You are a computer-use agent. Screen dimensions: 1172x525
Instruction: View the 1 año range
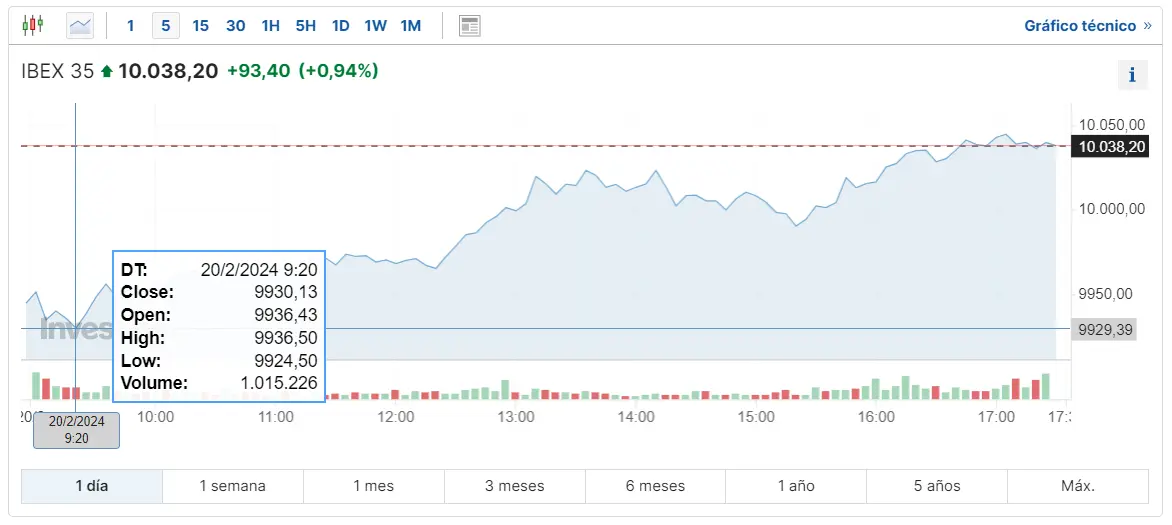point(796,486)
